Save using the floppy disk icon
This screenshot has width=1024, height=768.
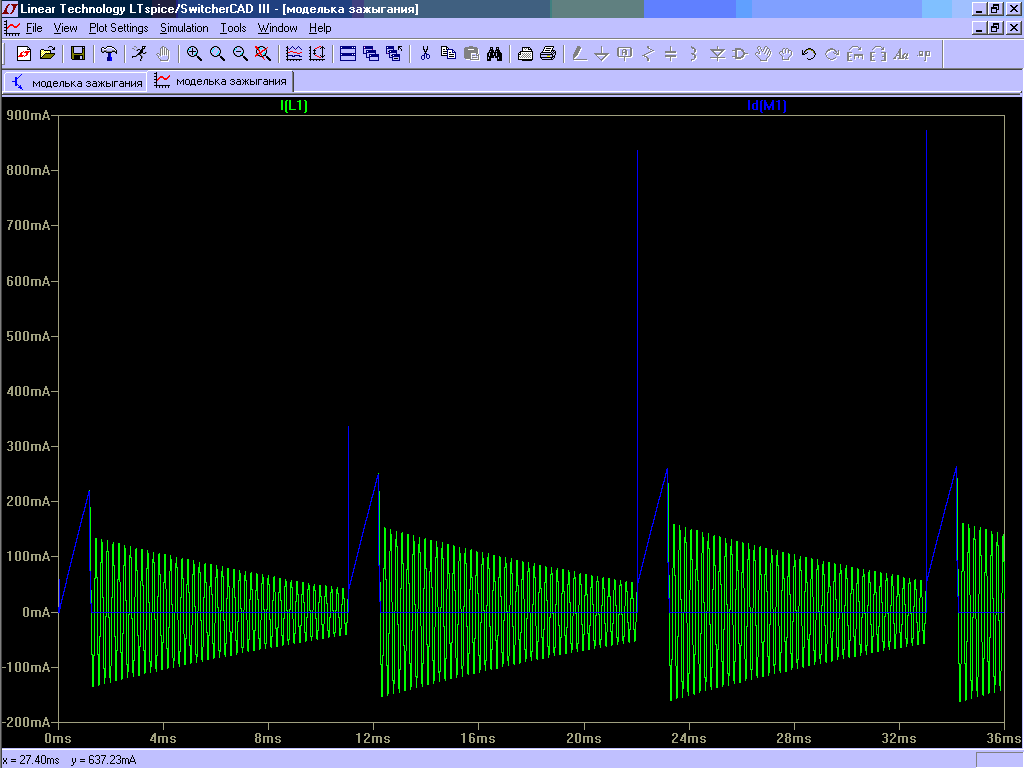(78, 53)
